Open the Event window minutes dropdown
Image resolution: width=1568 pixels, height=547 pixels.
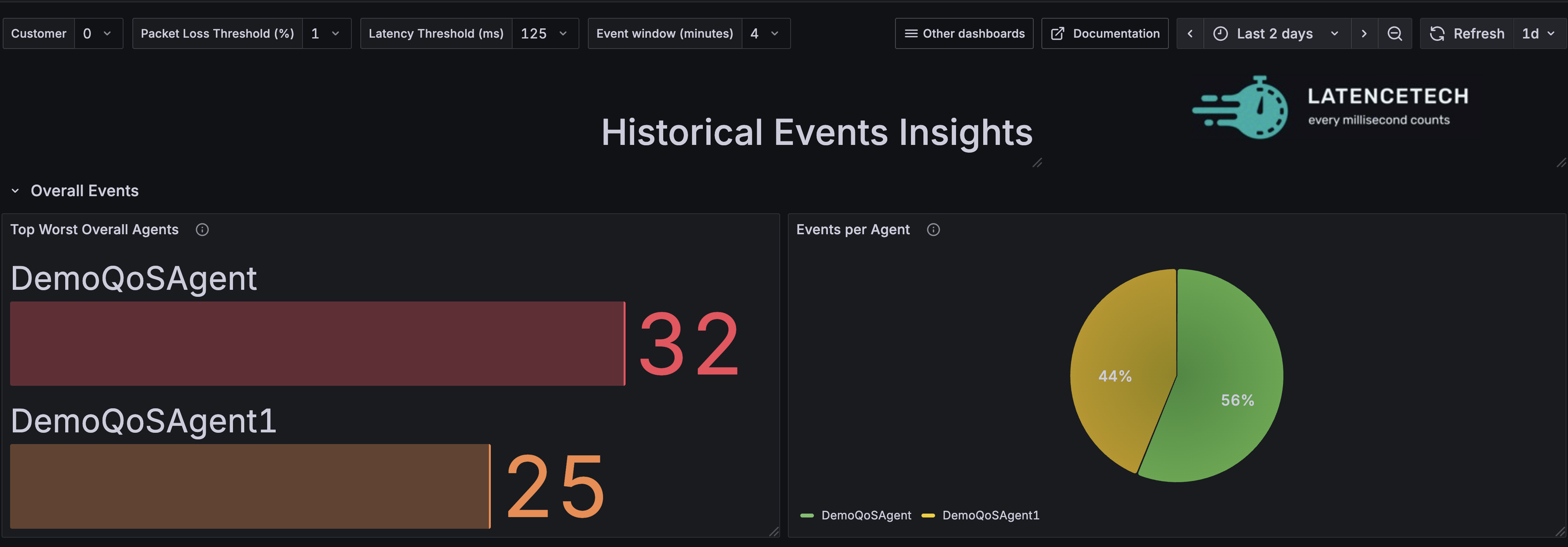click(x=766, y=33)
